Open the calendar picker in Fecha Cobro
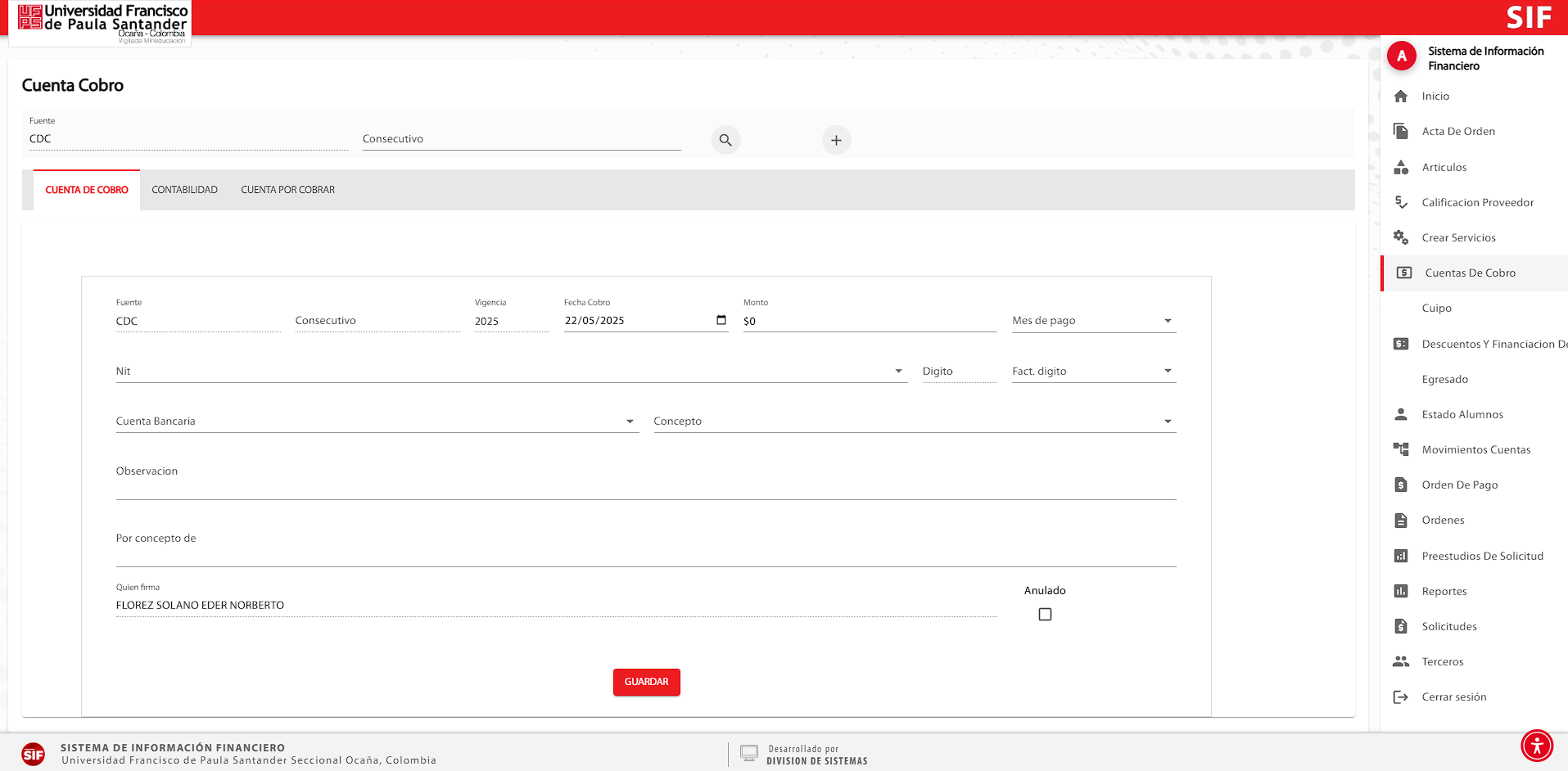The height and width of the screenshot is (771, 1568). click(721, 320)
